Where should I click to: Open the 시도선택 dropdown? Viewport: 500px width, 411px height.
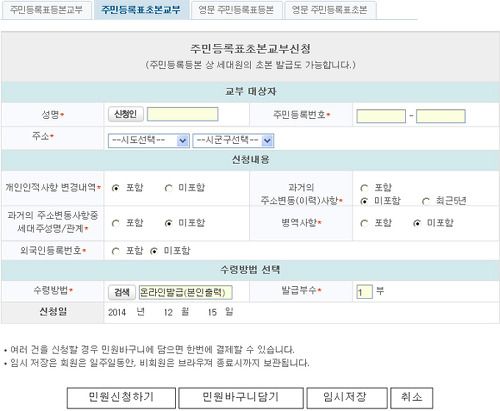click(149, 141)
